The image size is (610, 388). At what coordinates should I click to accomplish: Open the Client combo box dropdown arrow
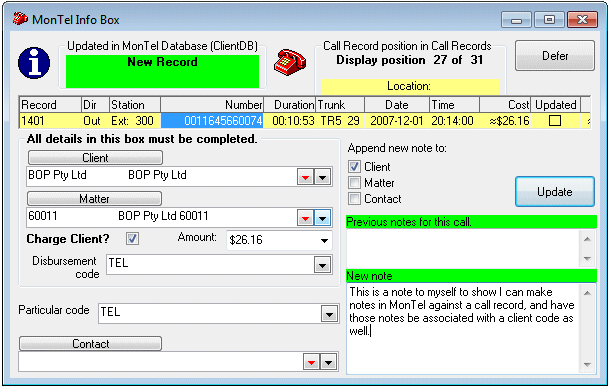click(x=323, y=177)
